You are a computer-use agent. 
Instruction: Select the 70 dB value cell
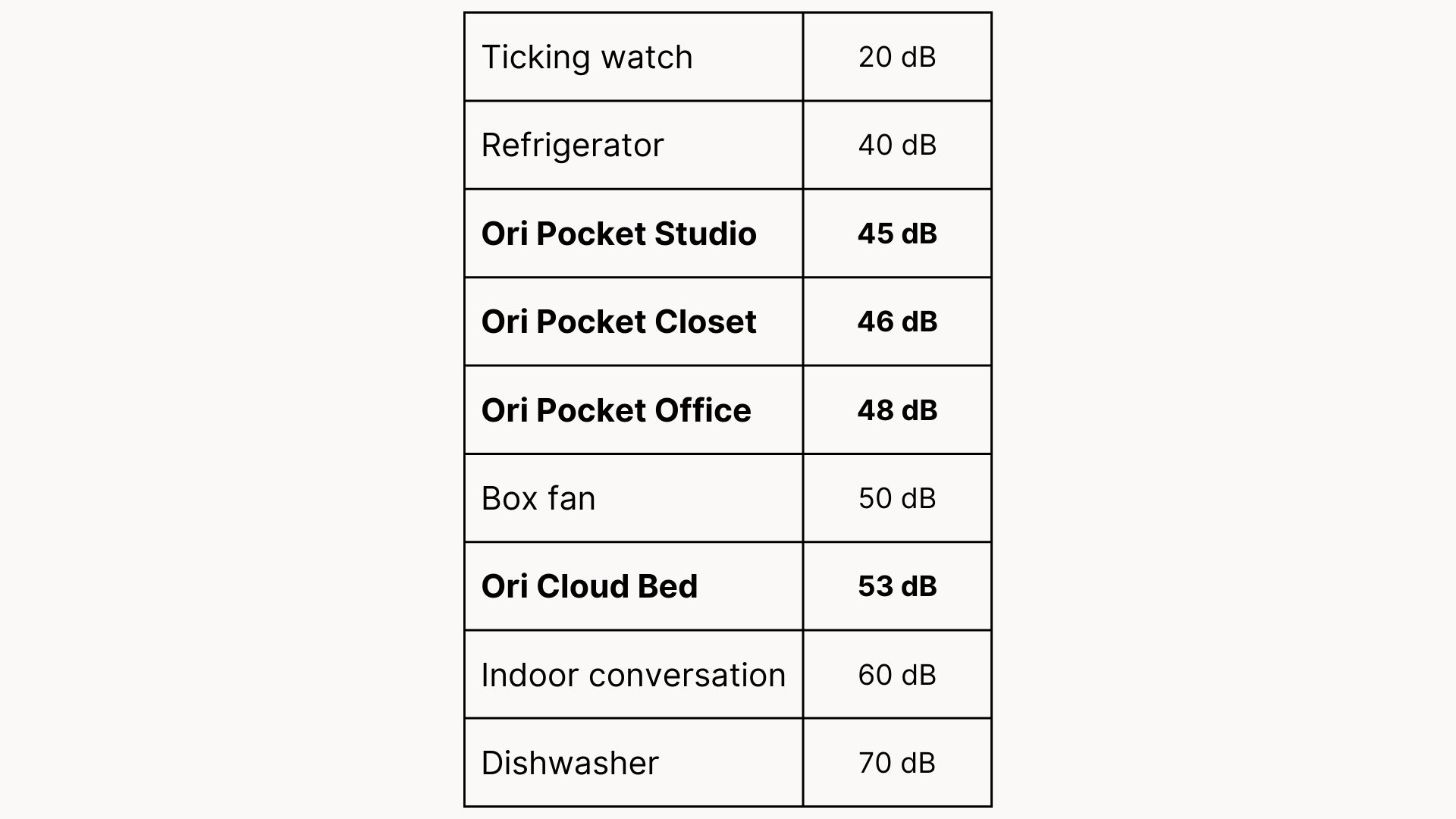897,763
